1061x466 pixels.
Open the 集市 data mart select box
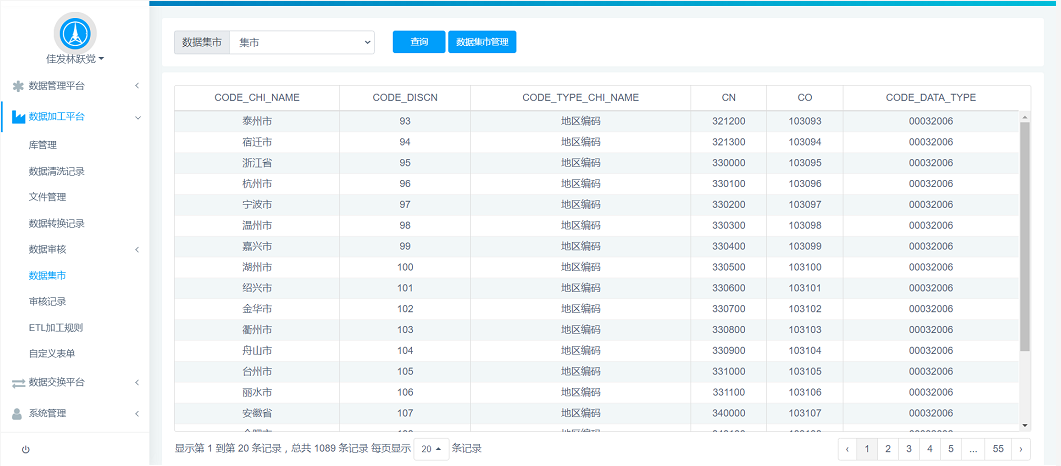pos(301,42)
